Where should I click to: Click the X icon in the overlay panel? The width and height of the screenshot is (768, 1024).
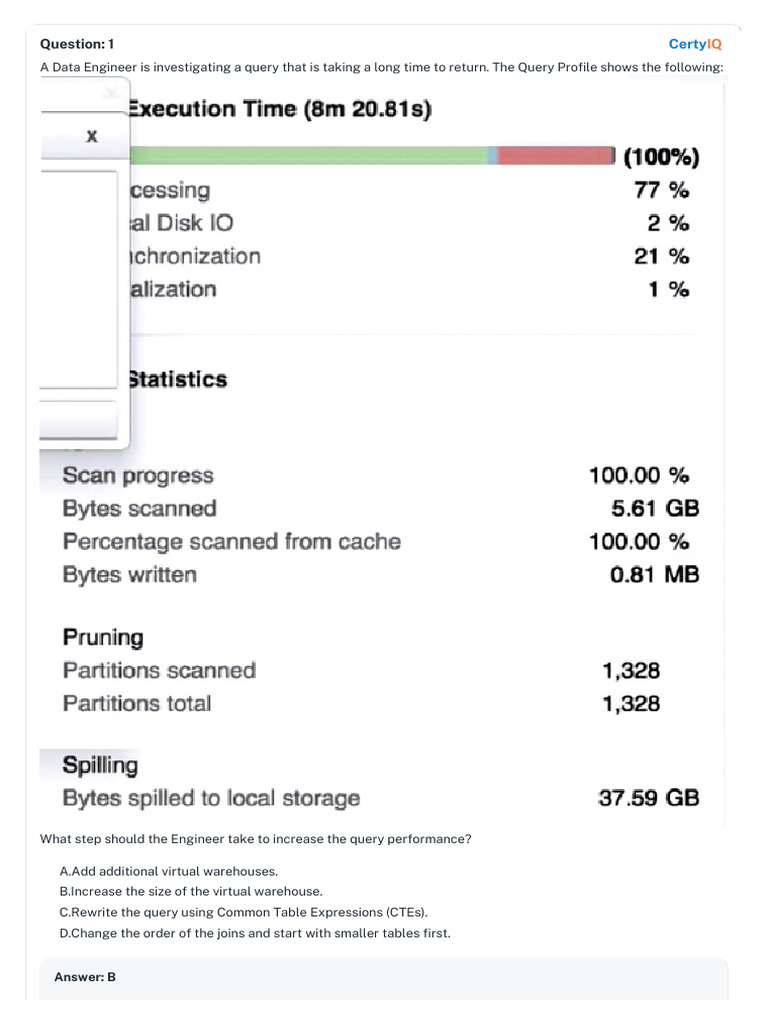click(91, 136)
